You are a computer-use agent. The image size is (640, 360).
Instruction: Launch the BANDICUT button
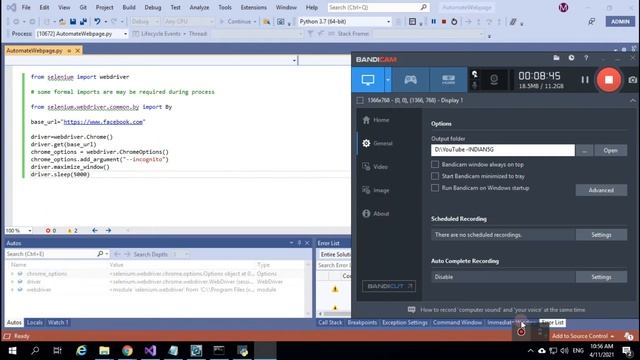click(389, 286)
